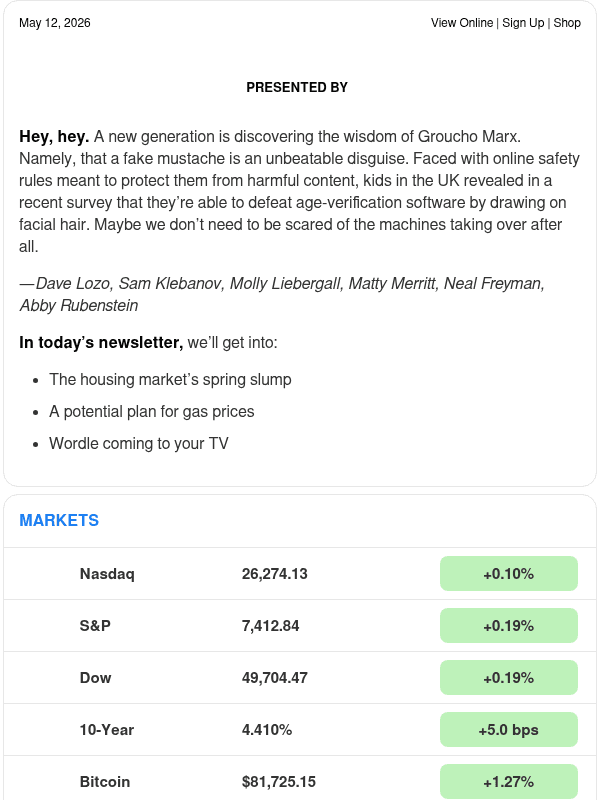Click the S&P +0.19% change badge

509,626
